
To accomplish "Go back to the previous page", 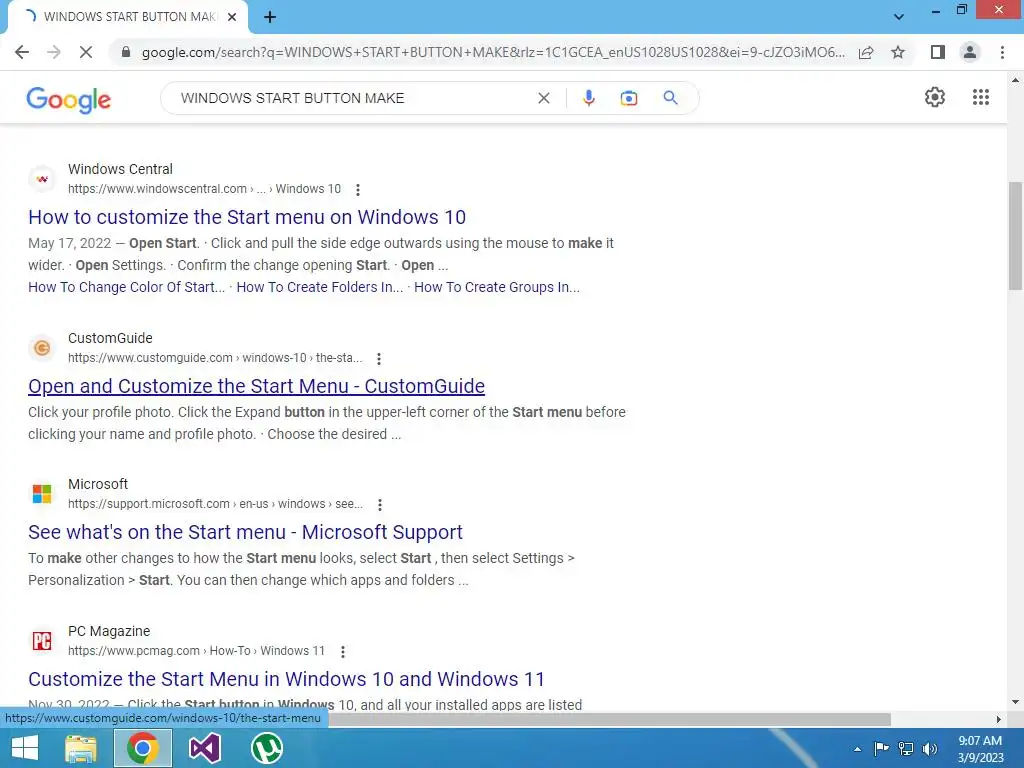I will (22, 52).
